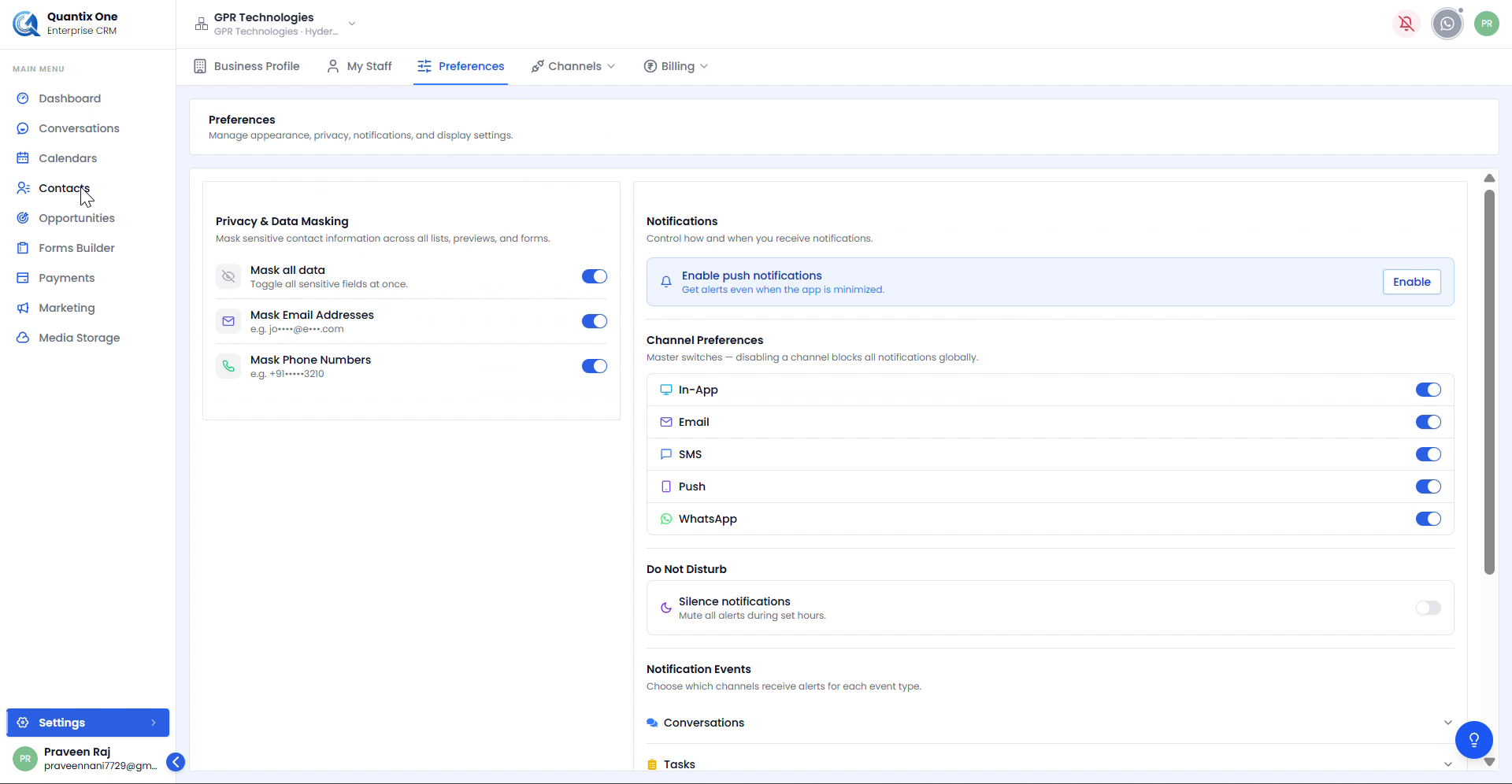The width and height of the screenshot is (1512, 784).
Task: Disable the WhatsApp channel switch
Action: (1429, 519)
